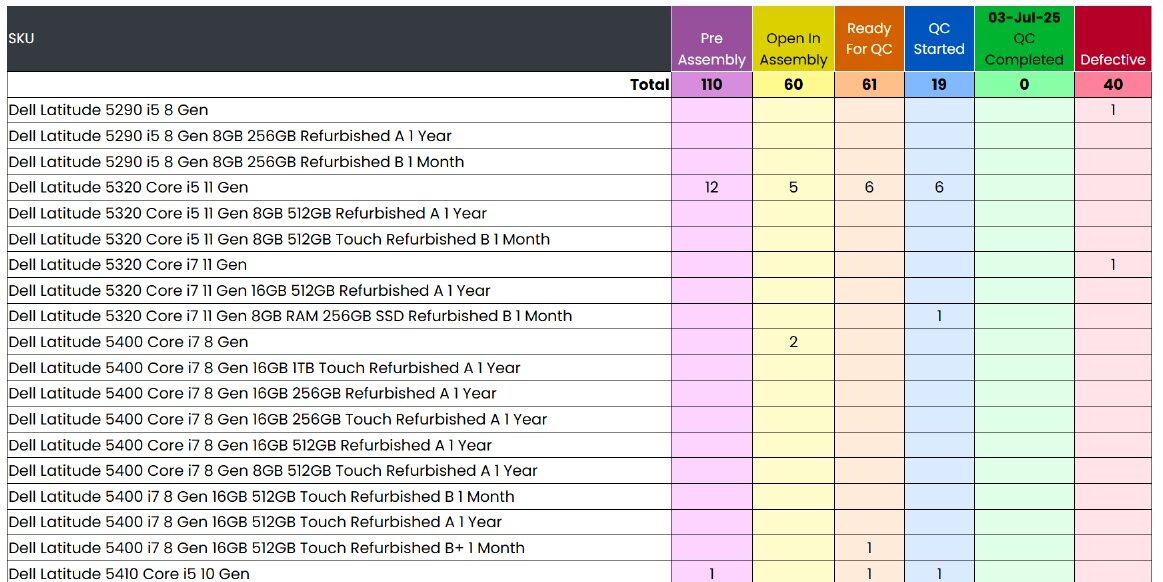
Task: Select the QC Completed total 0
Action: 1024,85
